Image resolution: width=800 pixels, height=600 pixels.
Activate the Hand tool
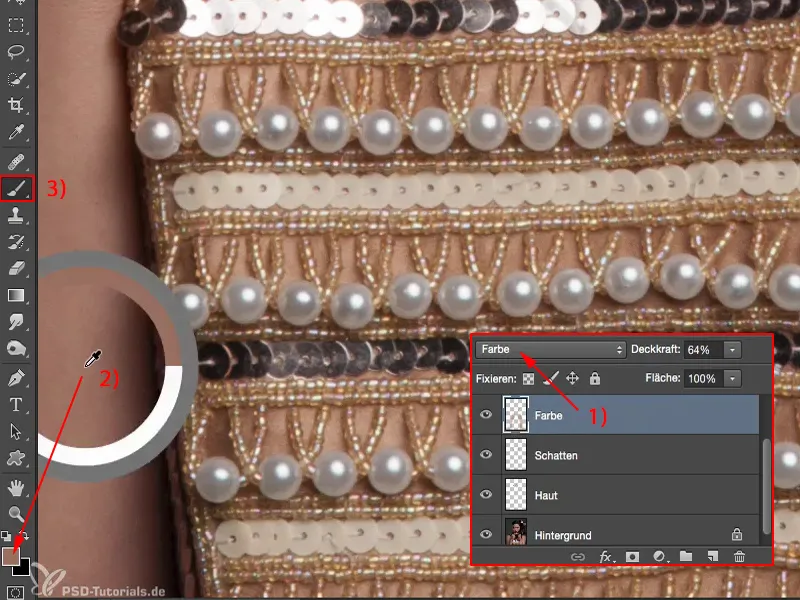click(16, 488)
